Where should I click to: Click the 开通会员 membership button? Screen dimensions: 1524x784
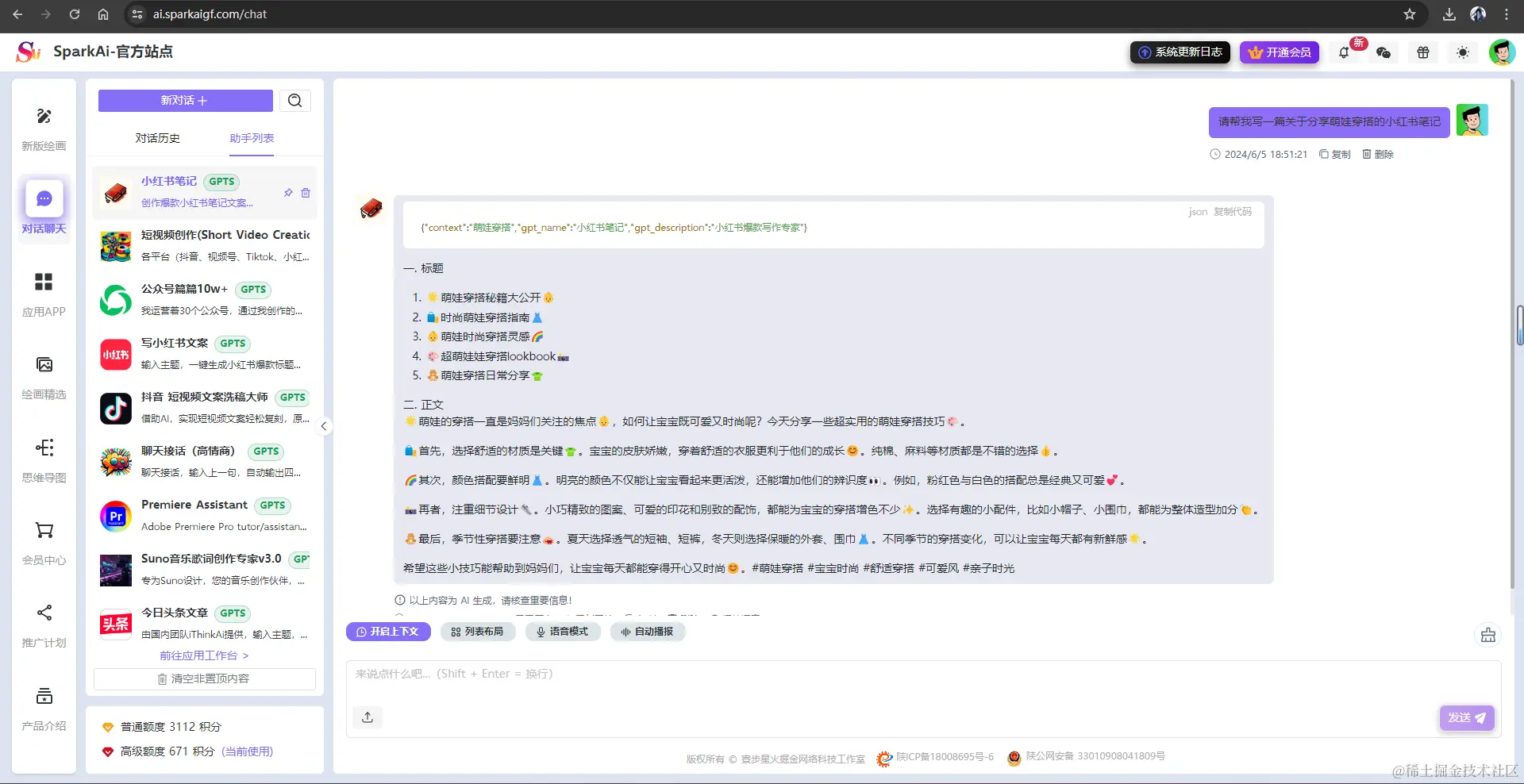coord(1279,52)
